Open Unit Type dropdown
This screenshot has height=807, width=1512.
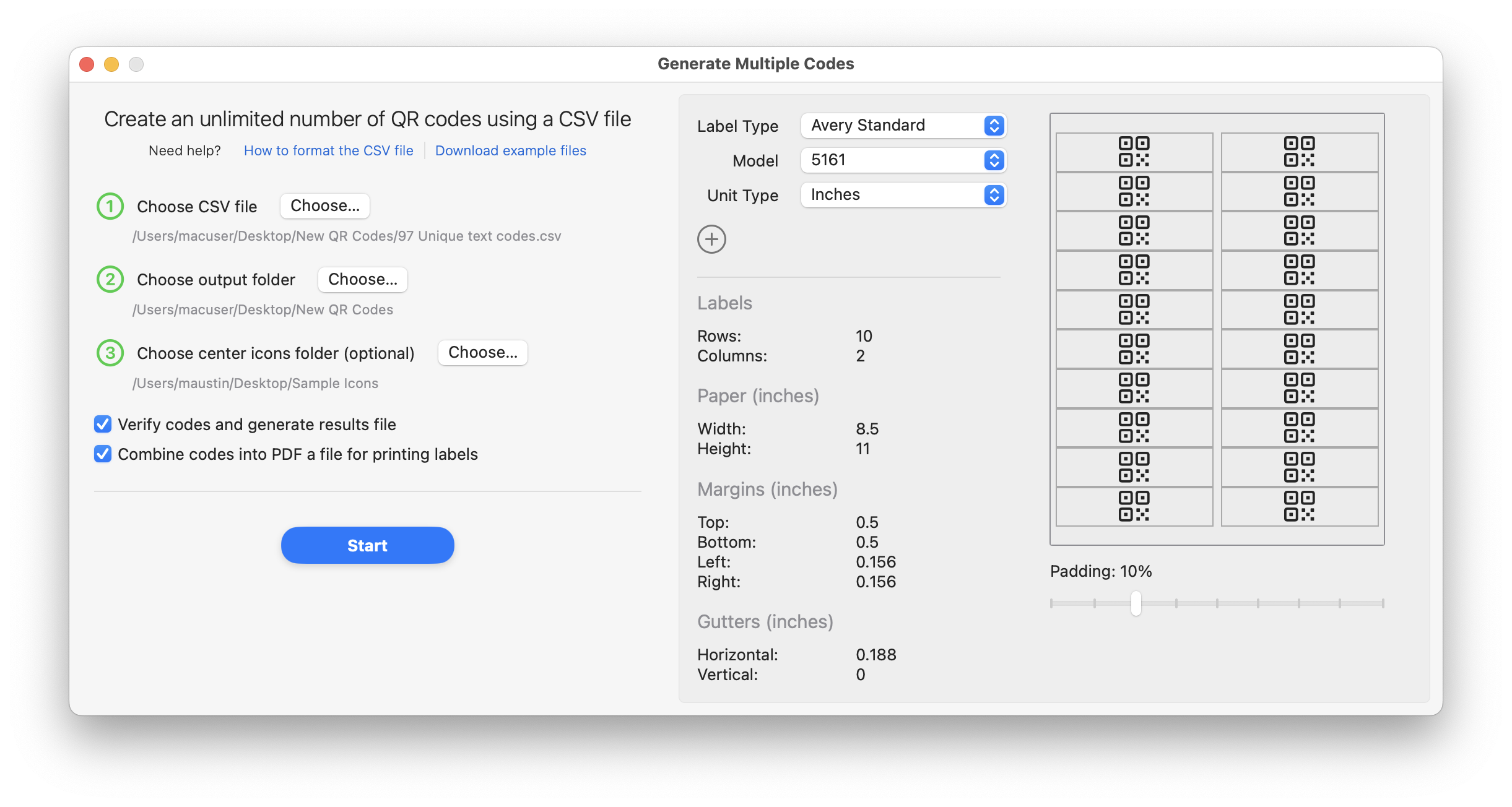905,195
